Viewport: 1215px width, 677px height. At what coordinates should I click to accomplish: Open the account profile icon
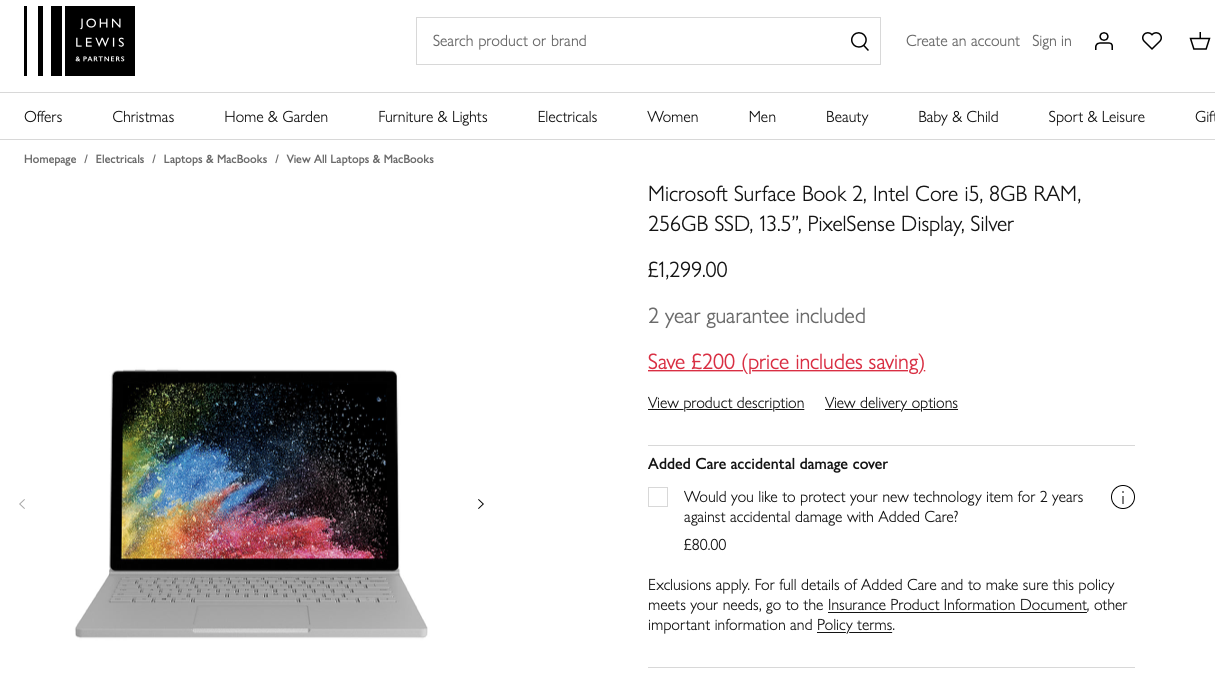tap(1104, 41)
